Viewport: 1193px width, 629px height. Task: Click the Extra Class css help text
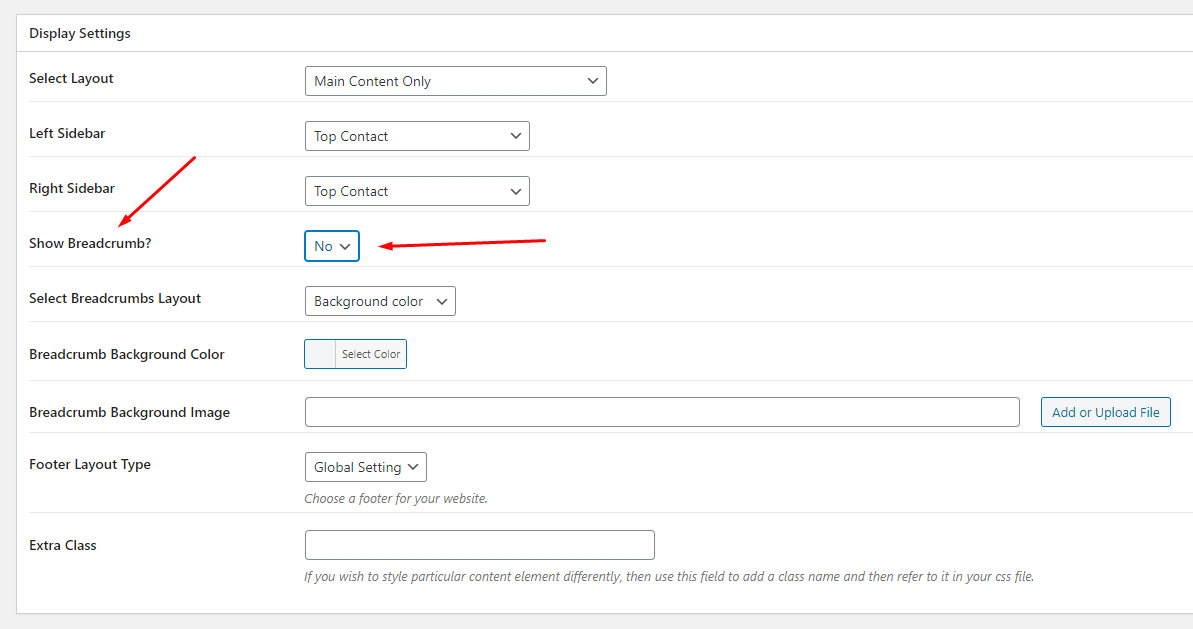[x=669, y=577]
